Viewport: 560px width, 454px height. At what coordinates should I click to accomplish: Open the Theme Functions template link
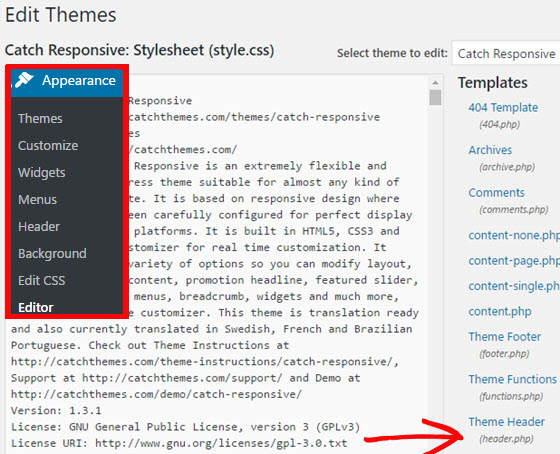tap(512, 379)
